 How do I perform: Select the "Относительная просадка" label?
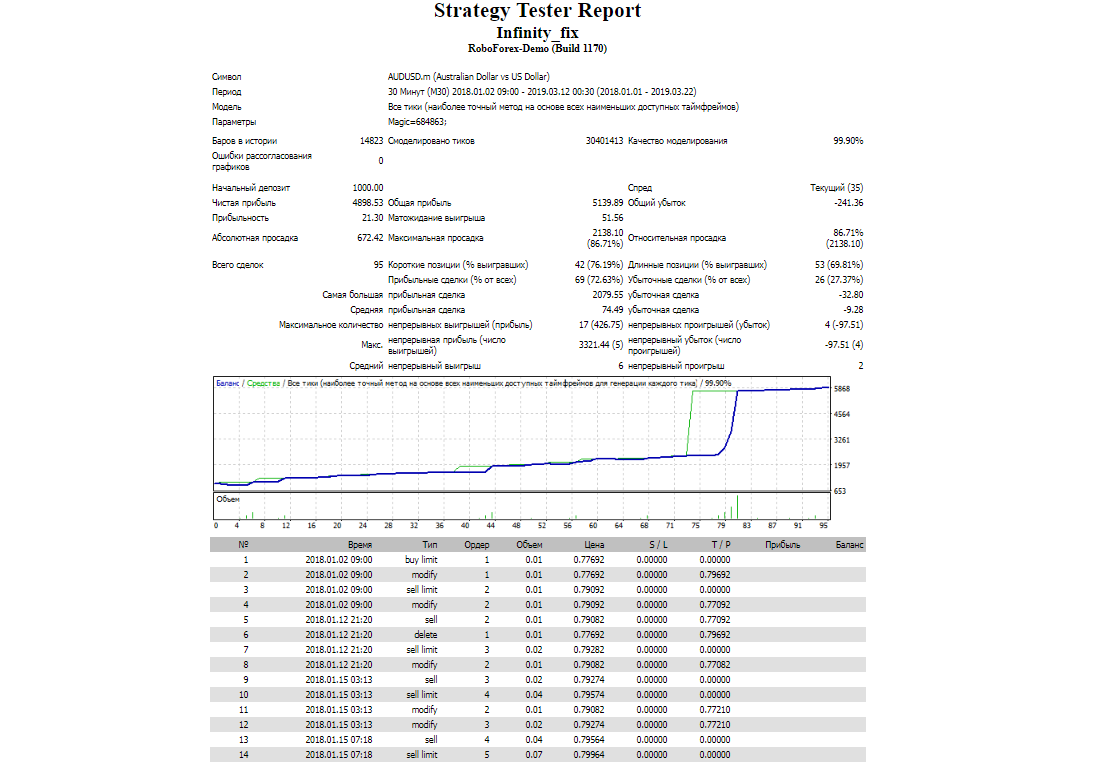coord(676,238)
